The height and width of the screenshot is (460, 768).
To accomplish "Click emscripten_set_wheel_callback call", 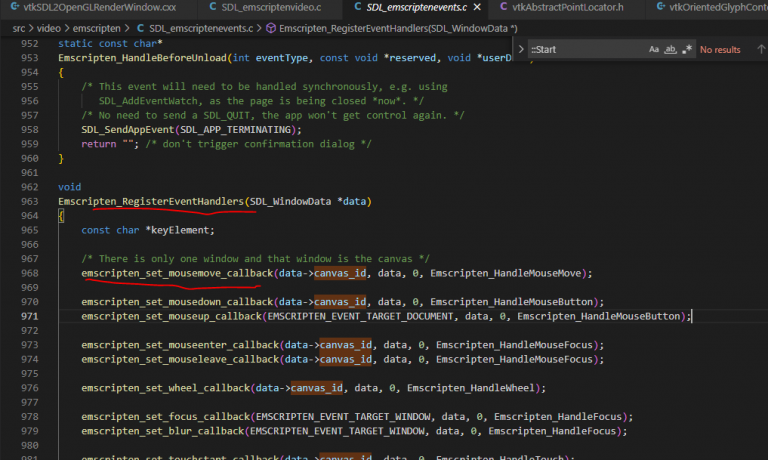I will point(166,388).
